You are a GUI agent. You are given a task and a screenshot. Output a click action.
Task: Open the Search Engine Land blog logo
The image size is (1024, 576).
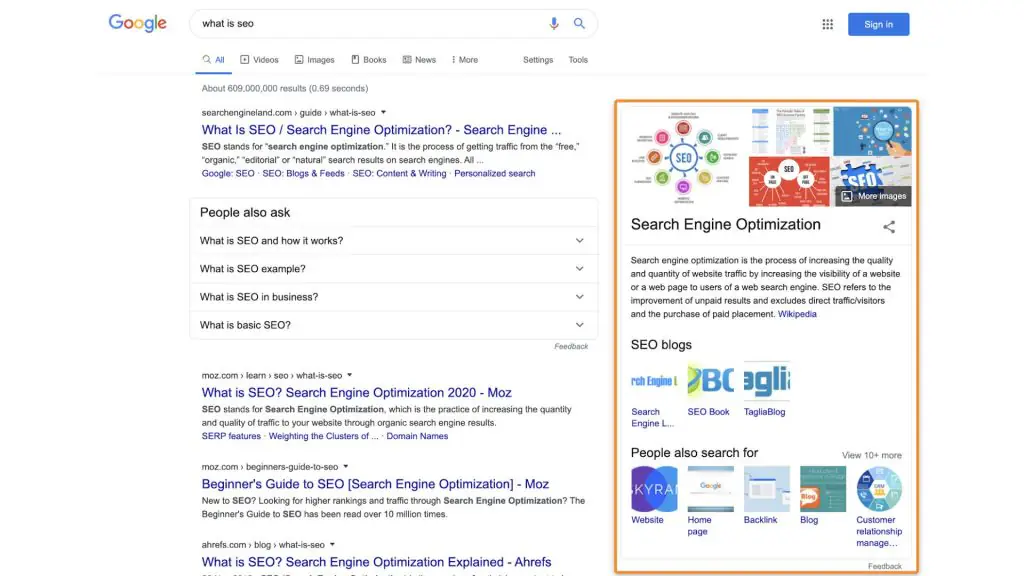pyautogui.click(x=654, y=381)
